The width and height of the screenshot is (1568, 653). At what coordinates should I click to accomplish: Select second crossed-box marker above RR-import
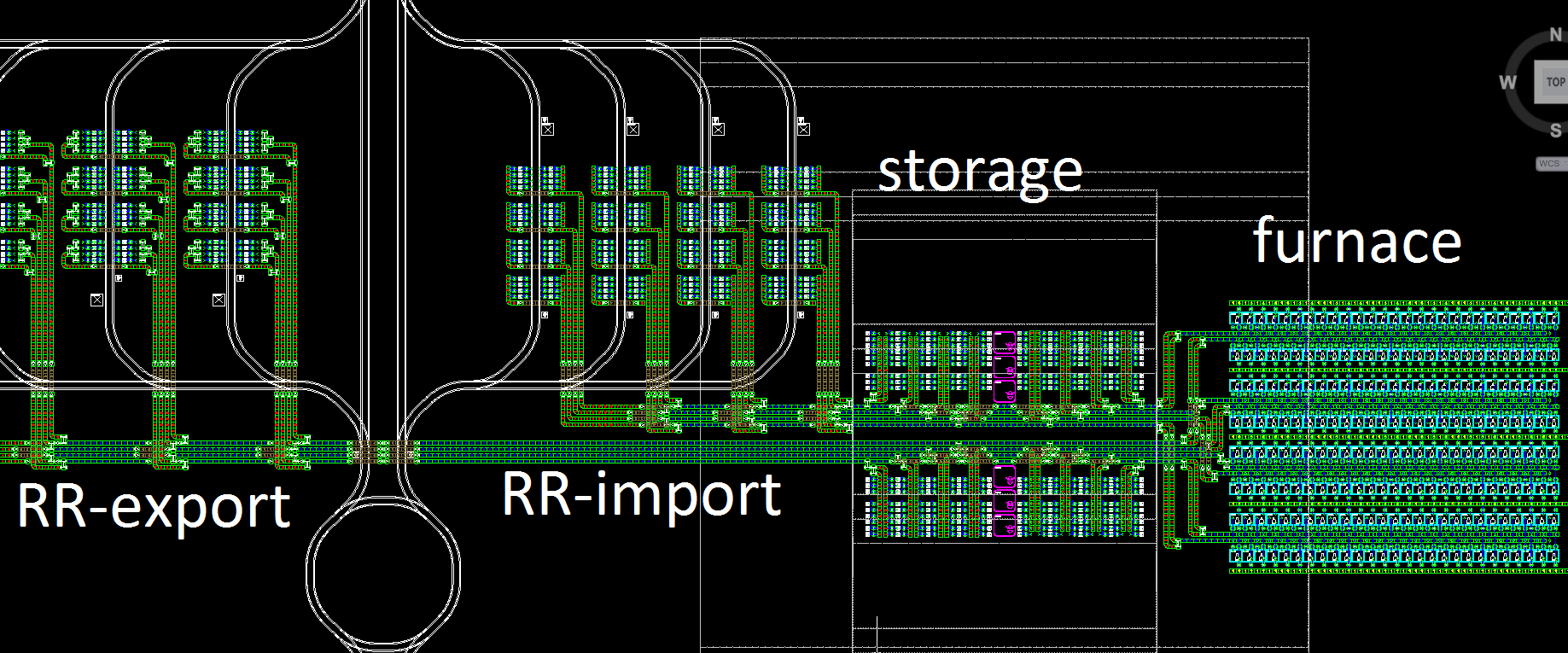coord(632,129)
